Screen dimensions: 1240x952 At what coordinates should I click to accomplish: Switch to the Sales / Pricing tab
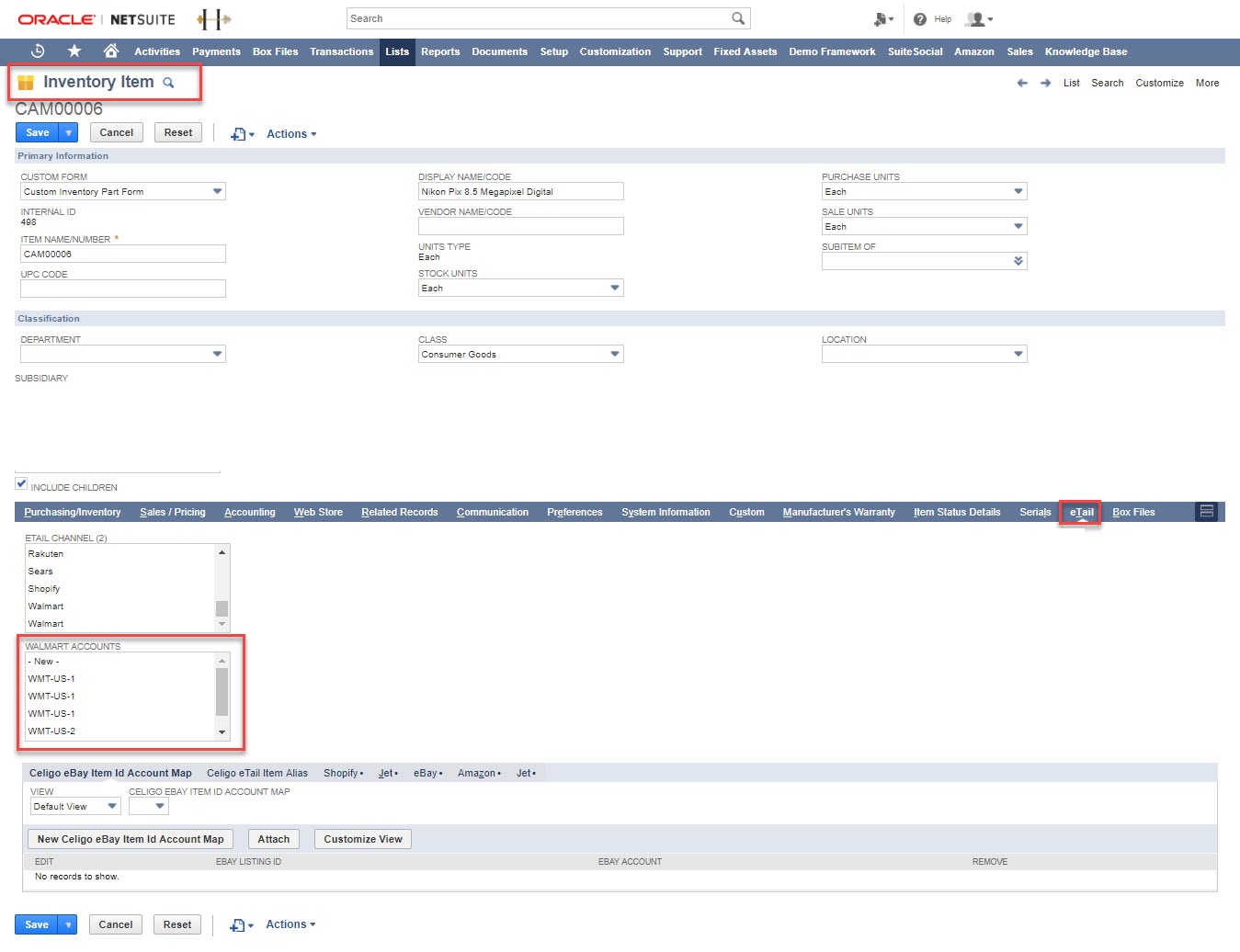point(173,512)
